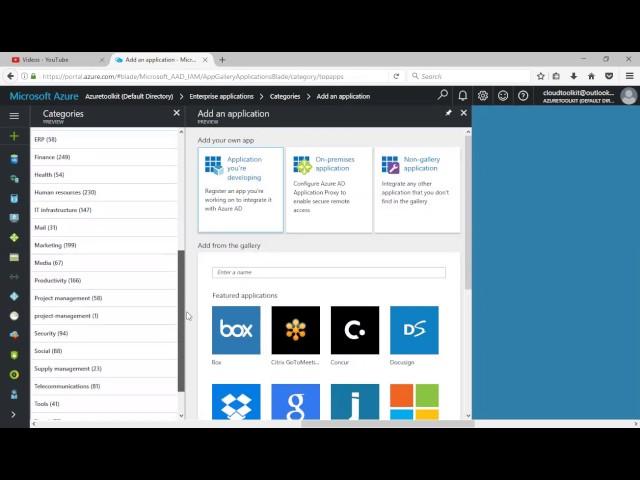640x480 pixels.
Task: Select the Project management (58) category
Action: 104,298
